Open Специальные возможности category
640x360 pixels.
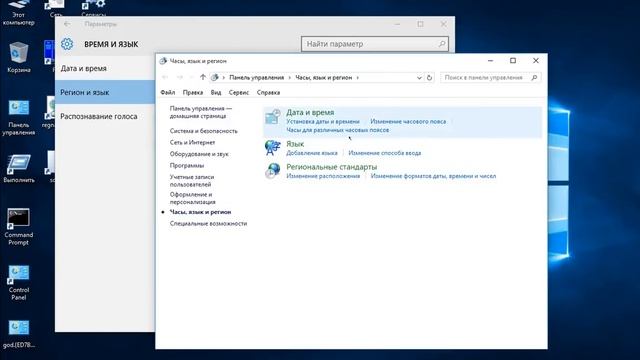(x=208, y=223)
